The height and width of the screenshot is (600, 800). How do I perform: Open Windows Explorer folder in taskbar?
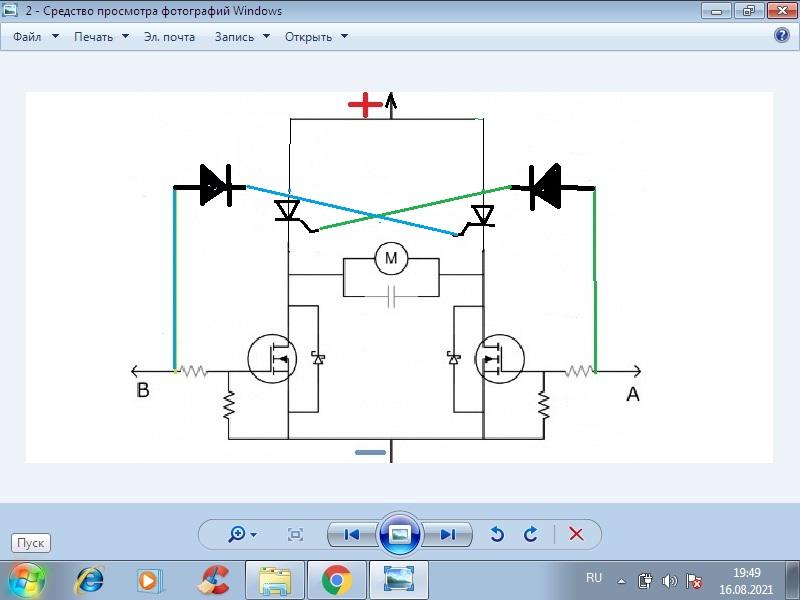(x=275, y=581)
